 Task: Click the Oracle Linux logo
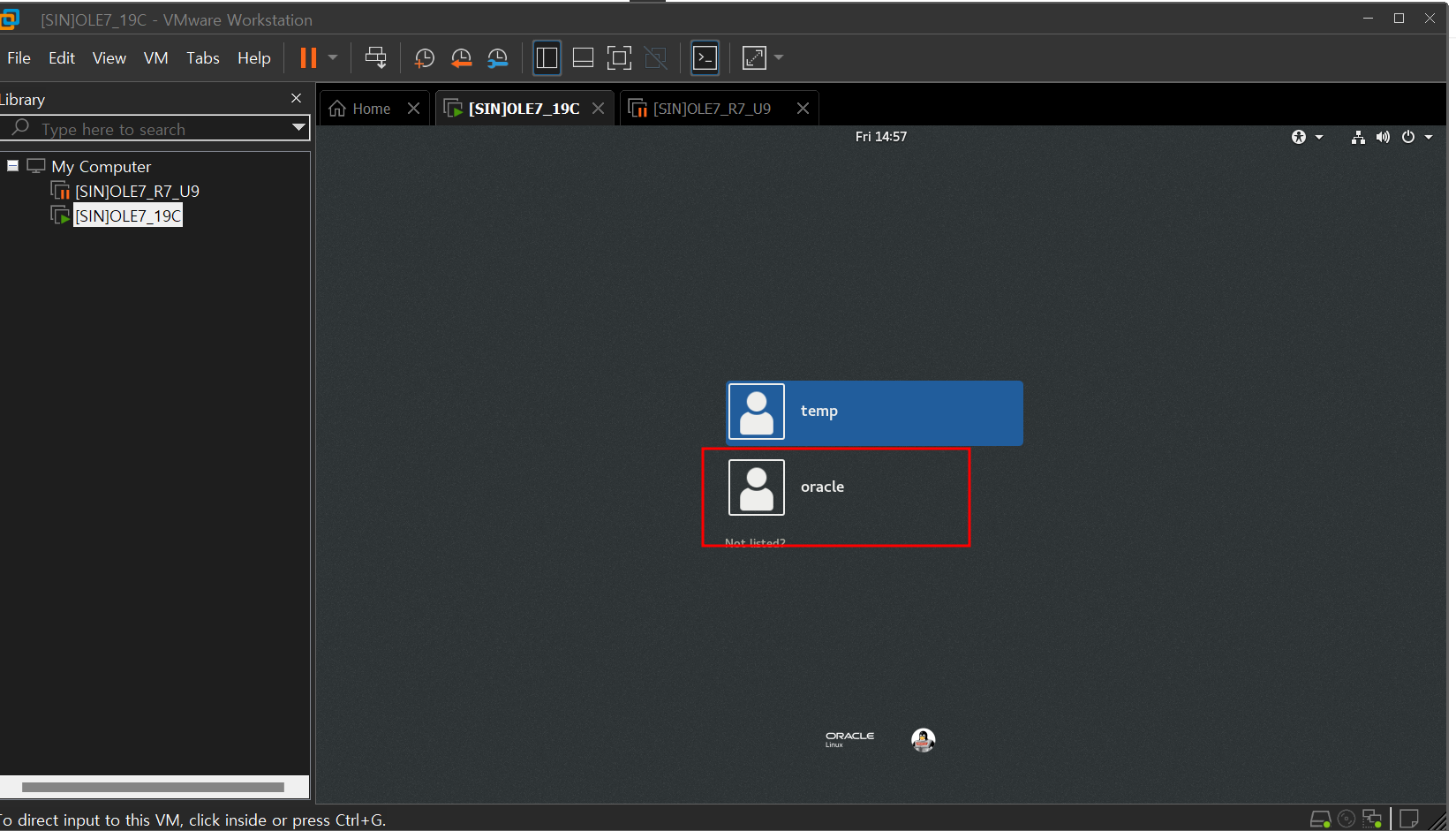pyautogui.click(x=849, y=739)
